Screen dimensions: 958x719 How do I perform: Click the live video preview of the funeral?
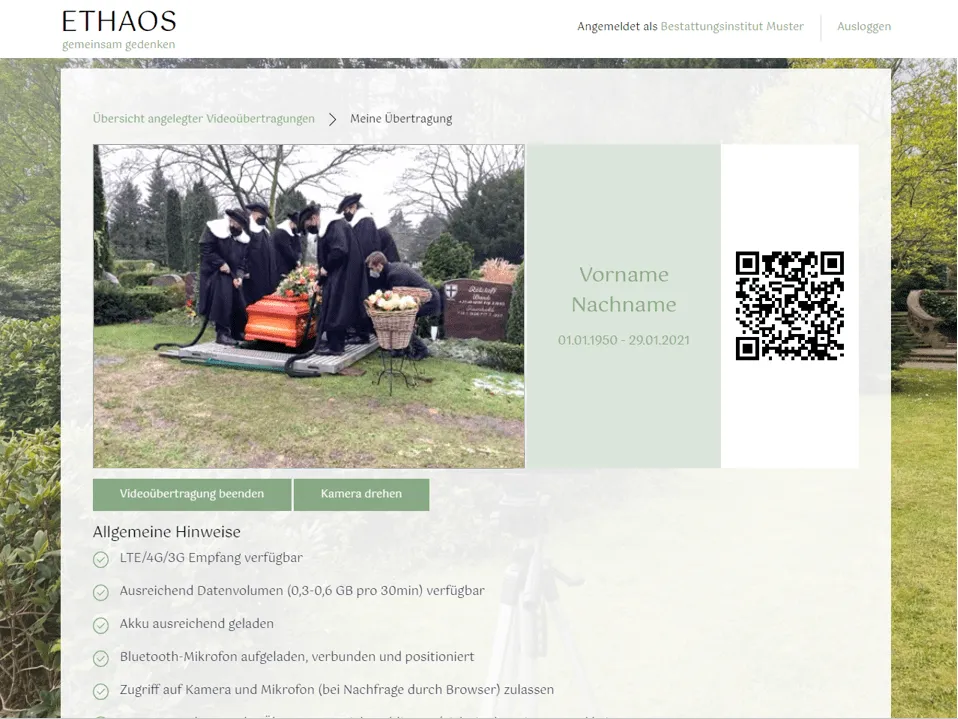click(x=308, y=306)
